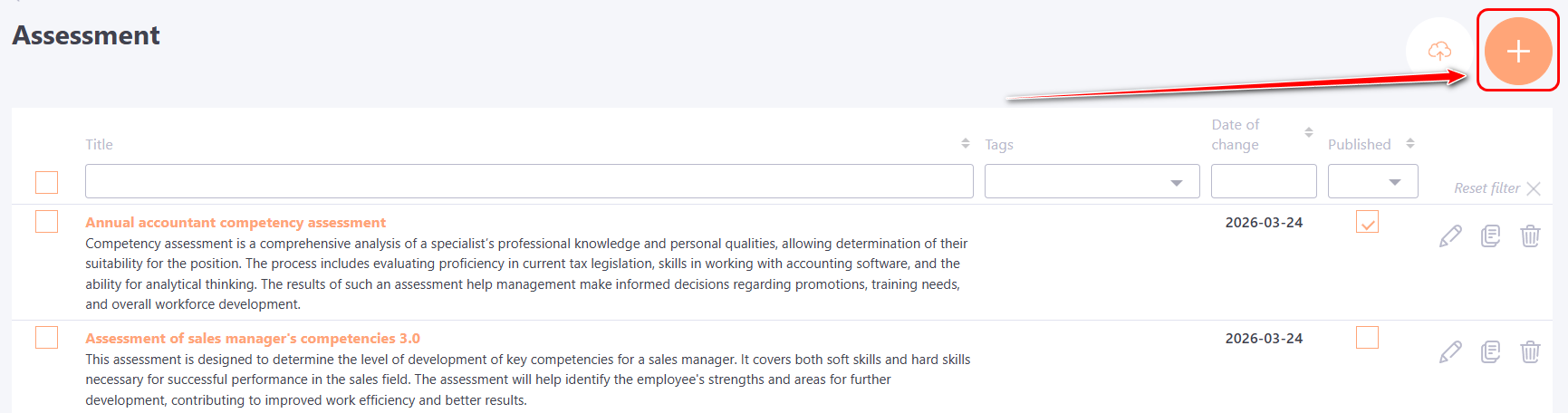Click the orange plus add assessment button
This screenshot has width=1568, height=413.
tap(1517, 52)
